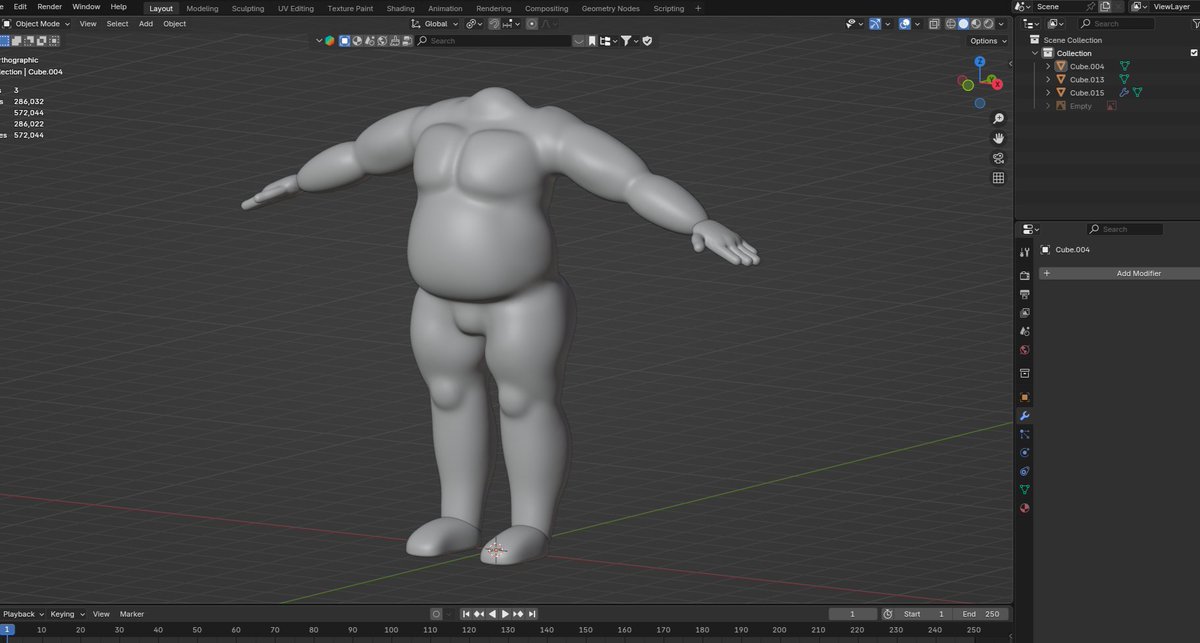Jump to timeline end frame button
Viewport: 1200px width, 643px height.
point(532,614)
